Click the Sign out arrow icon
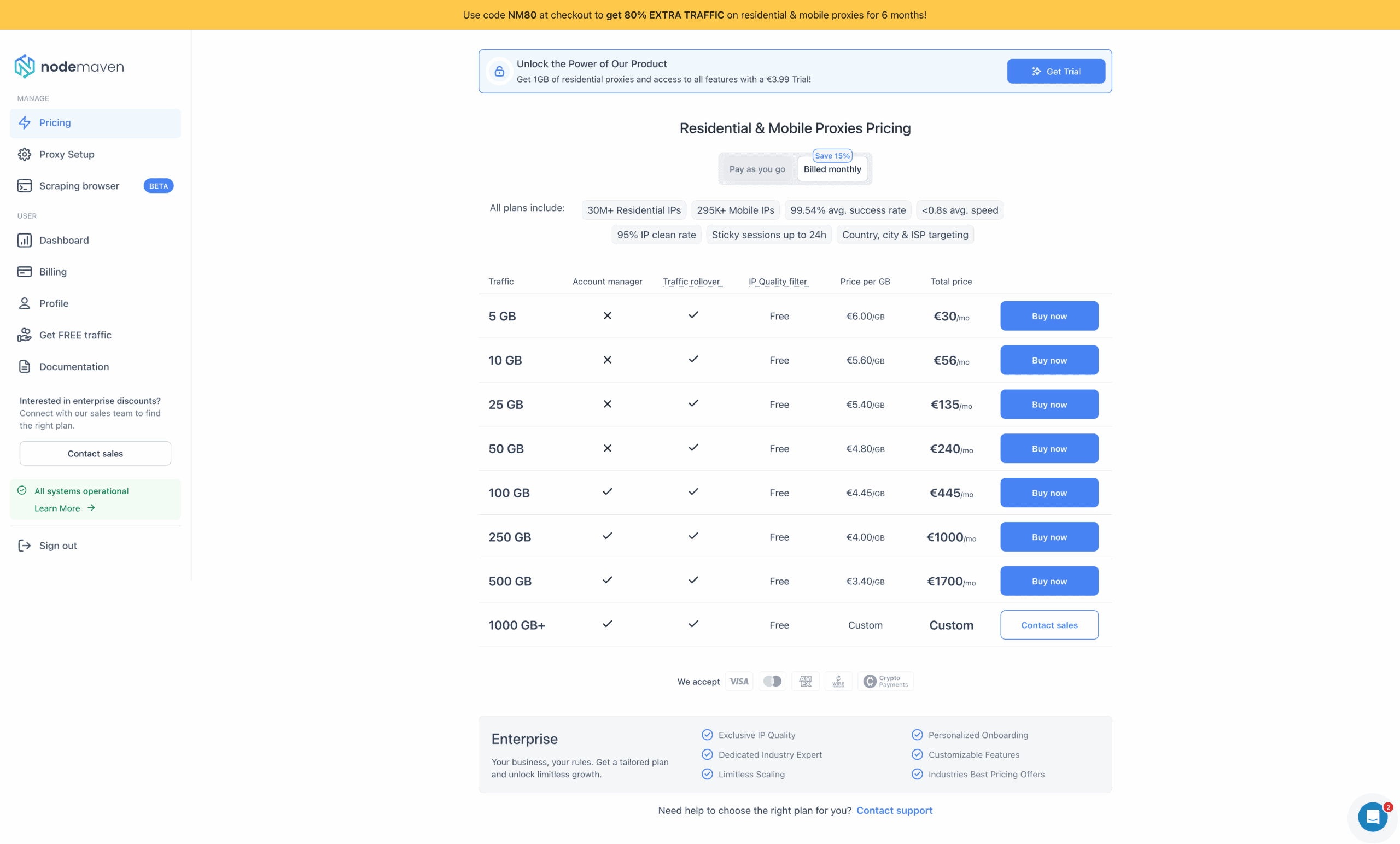 tap(25, 545)
